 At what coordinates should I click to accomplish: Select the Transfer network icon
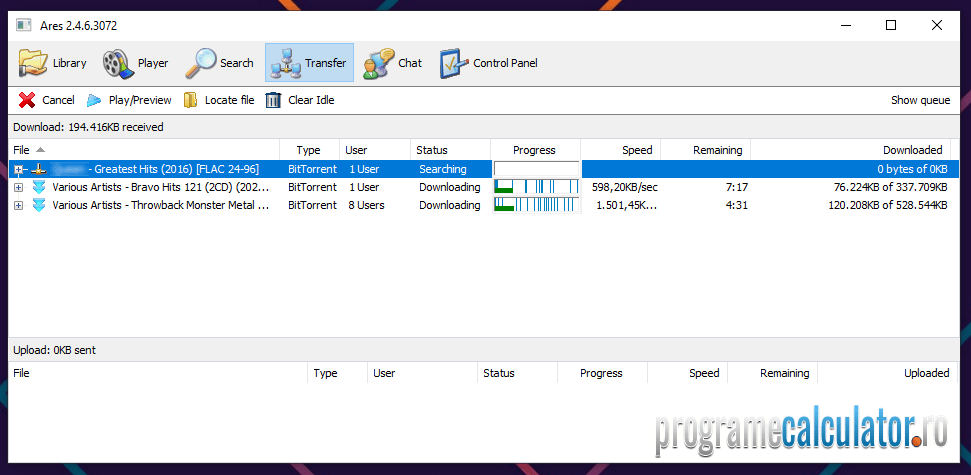click(x=285, y=63)
